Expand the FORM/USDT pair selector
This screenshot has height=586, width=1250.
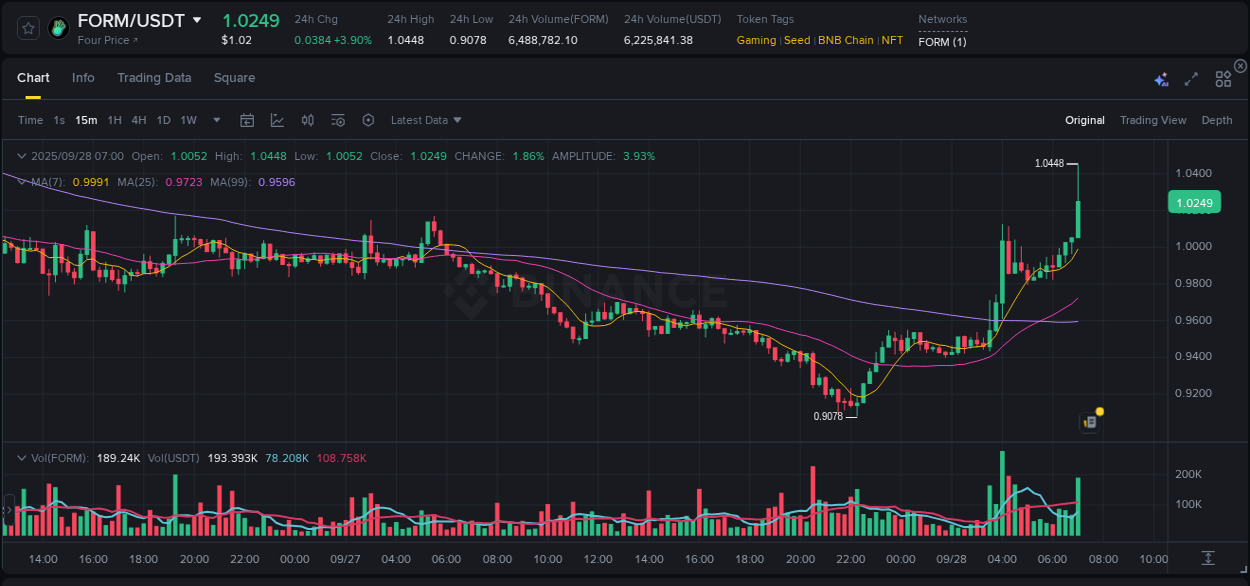(197, 19)
